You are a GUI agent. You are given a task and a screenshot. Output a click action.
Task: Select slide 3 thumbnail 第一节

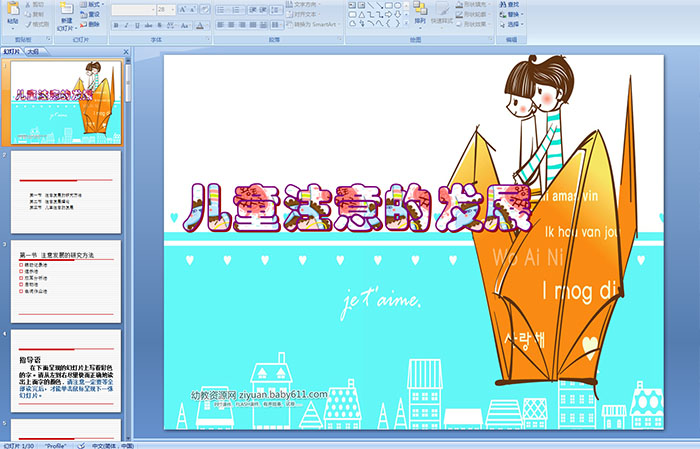[x=66, y=281]
